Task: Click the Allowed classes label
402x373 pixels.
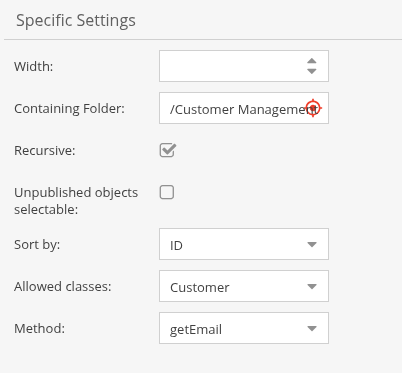Action: pos(63,287)
